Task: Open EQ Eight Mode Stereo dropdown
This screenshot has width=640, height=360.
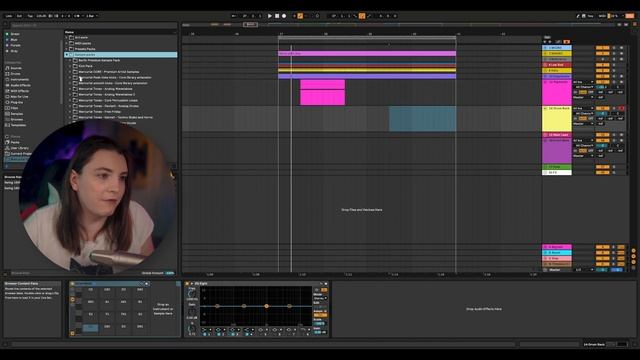Action: tap(320, 298)
